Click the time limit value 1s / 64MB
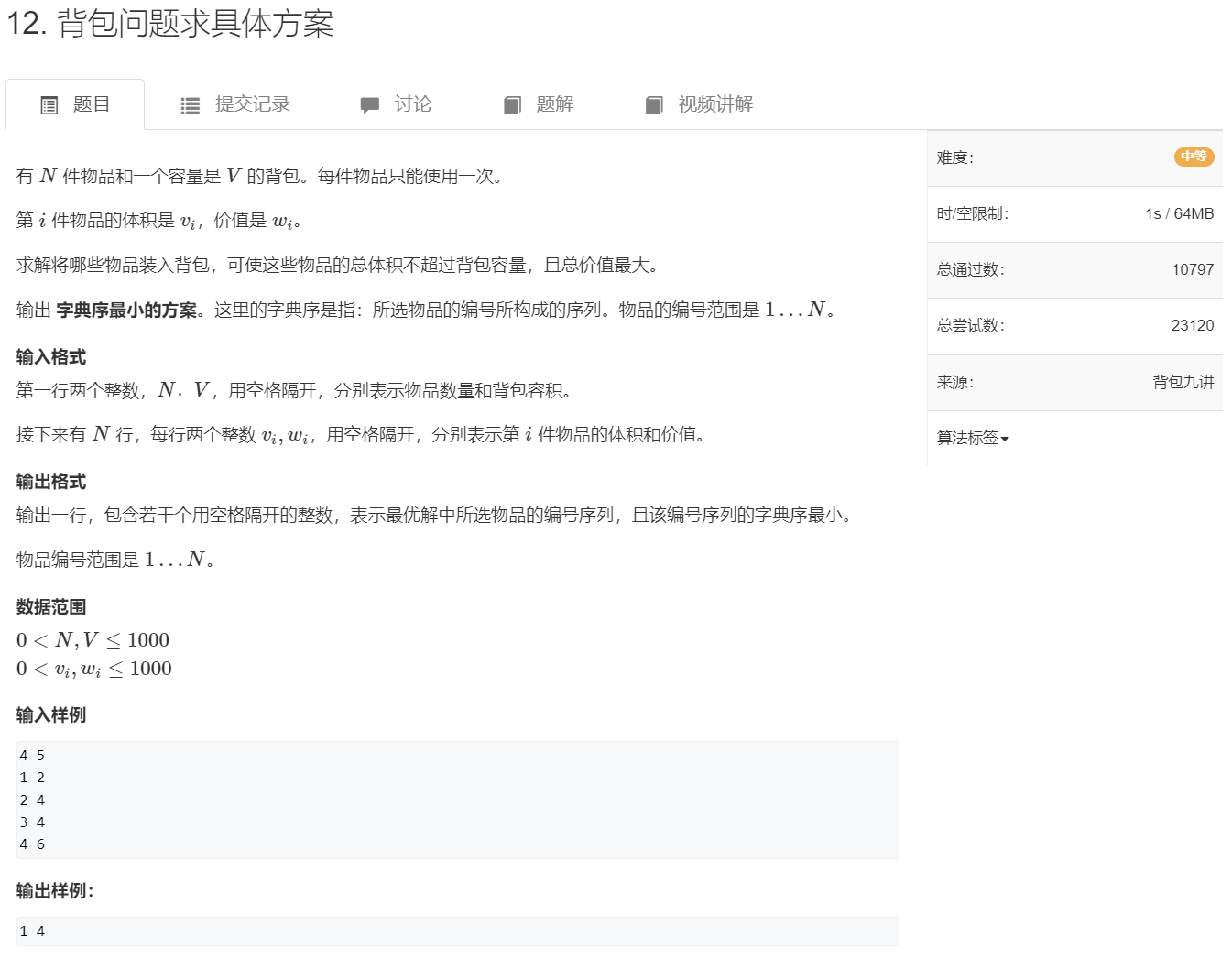The height and width of the screenshot is (958, 1232). pos(1180,213)
